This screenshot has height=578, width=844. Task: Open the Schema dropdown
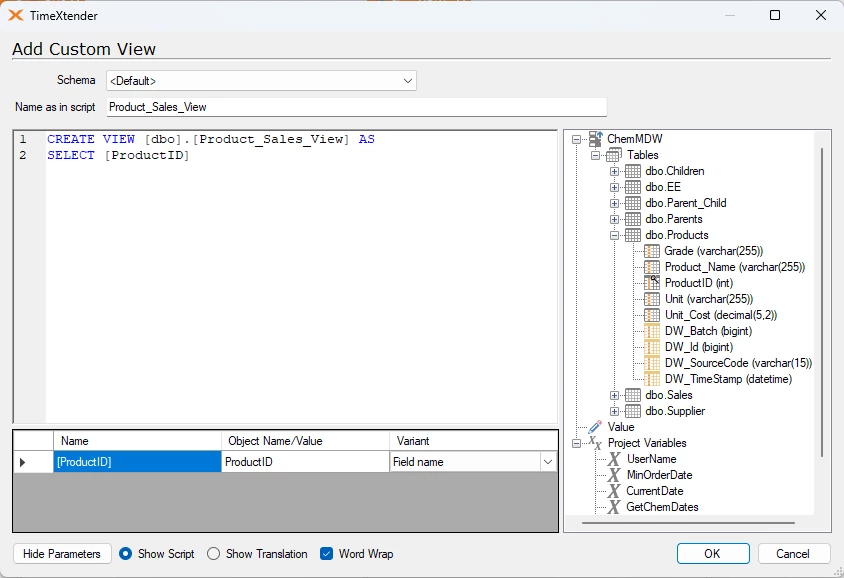point(407,81)
